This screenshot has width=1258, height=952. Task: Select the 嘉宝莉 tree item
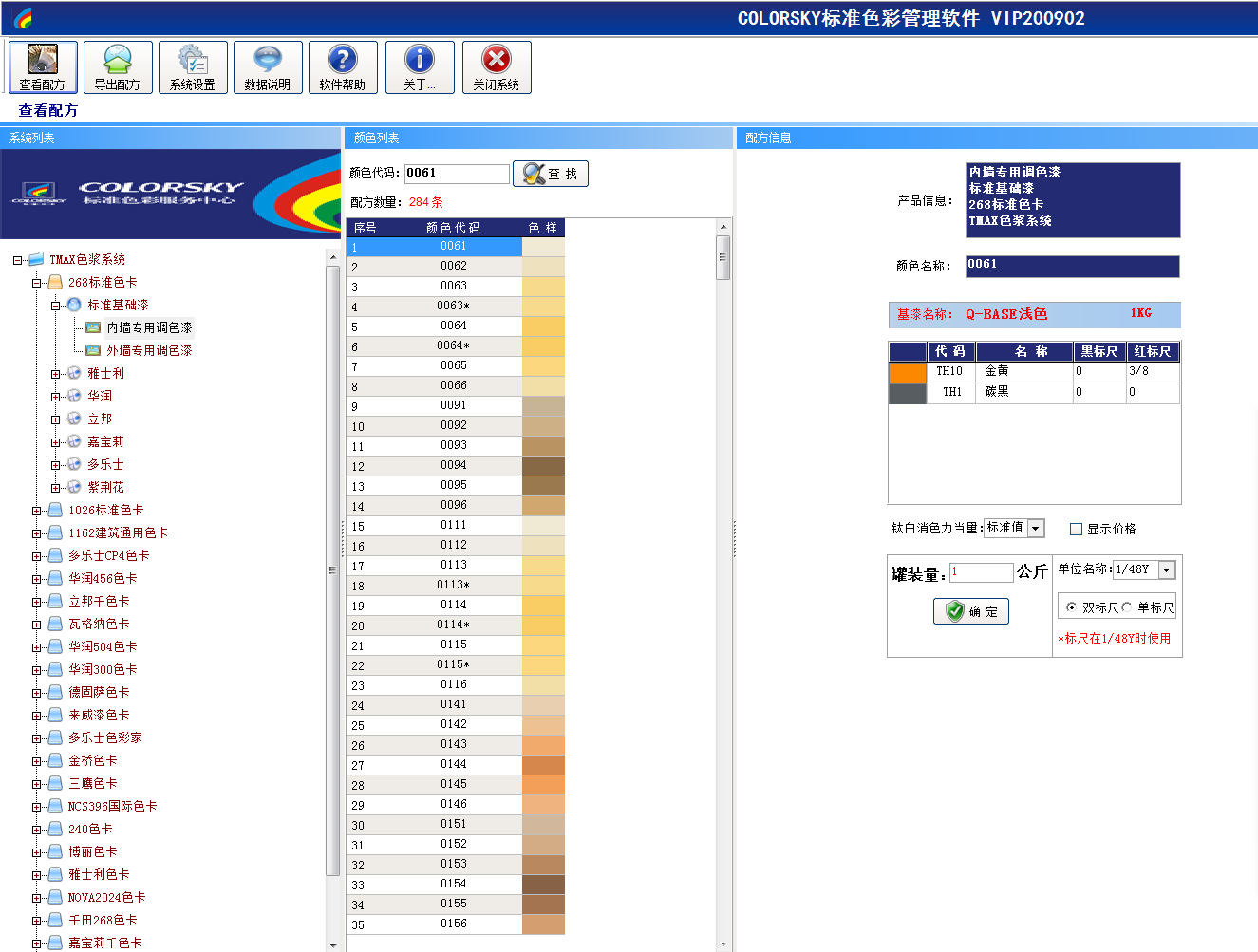pos(105,441)
